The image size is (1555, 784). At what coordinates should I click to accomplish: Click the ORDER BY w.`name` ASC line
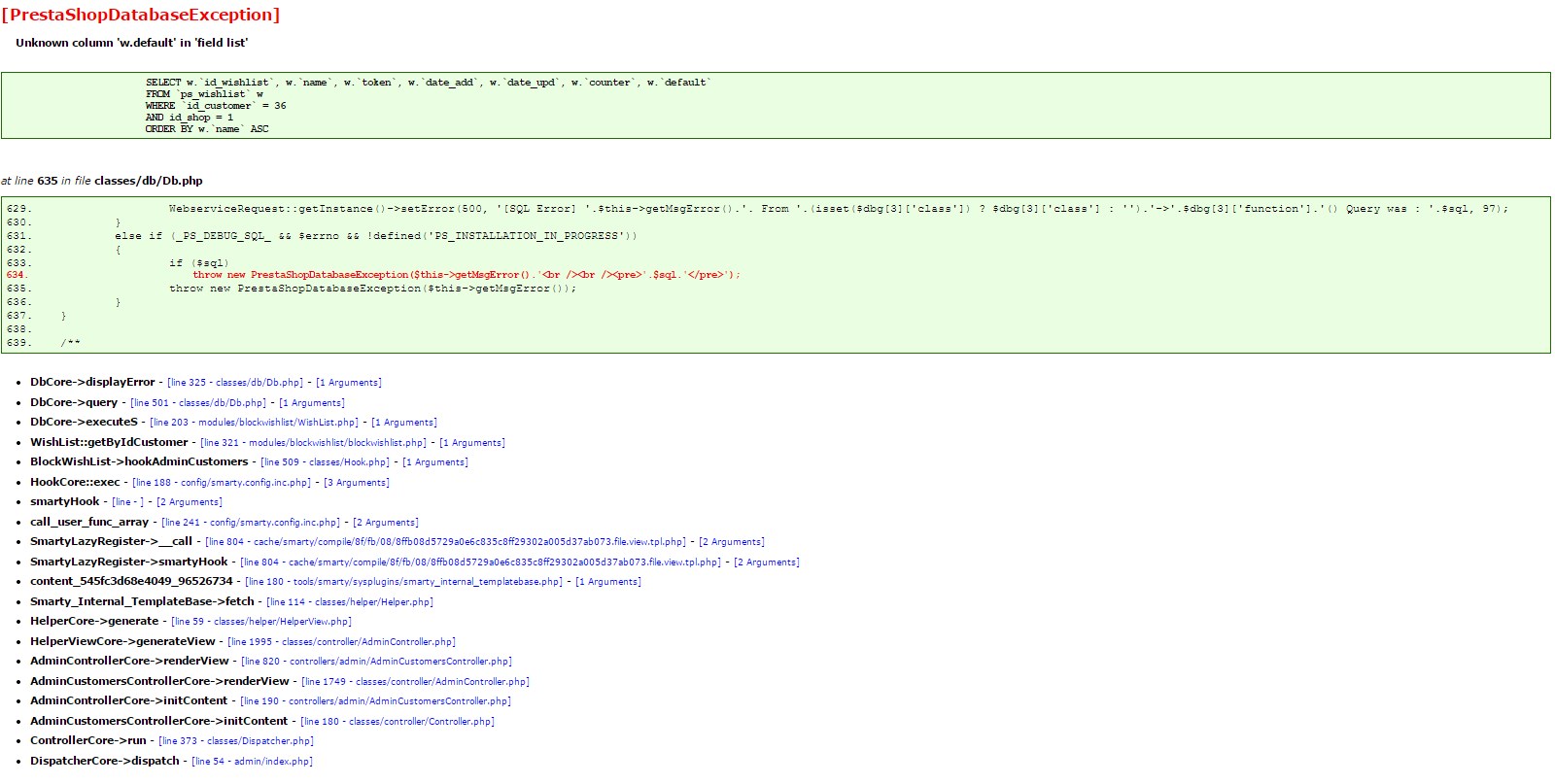click(x=207, y=129)
